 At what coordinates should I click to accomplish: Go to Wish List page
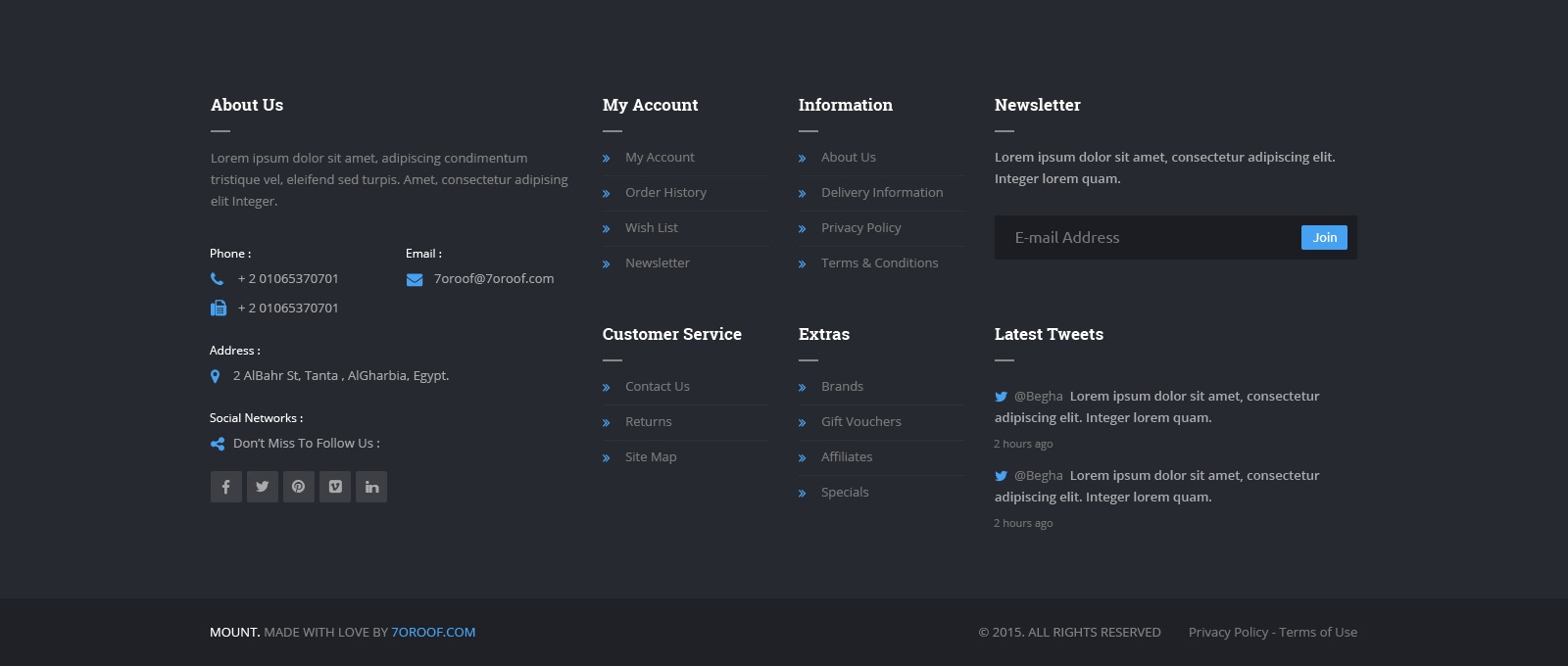(652, 228)
